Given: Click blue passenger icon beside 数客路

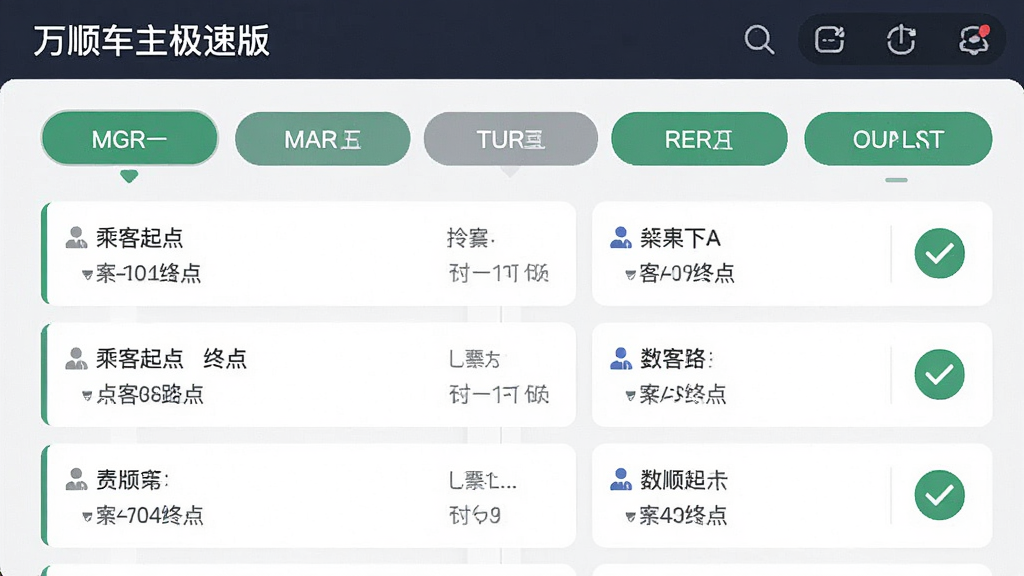Looking at the screenshot, I should click(x=620, y=359).
